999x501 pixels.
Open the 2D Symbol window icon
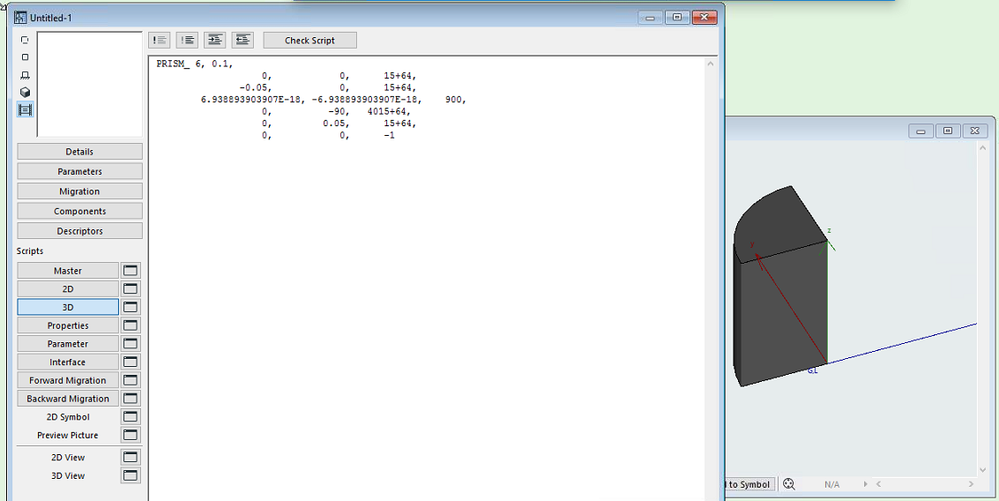131,417
